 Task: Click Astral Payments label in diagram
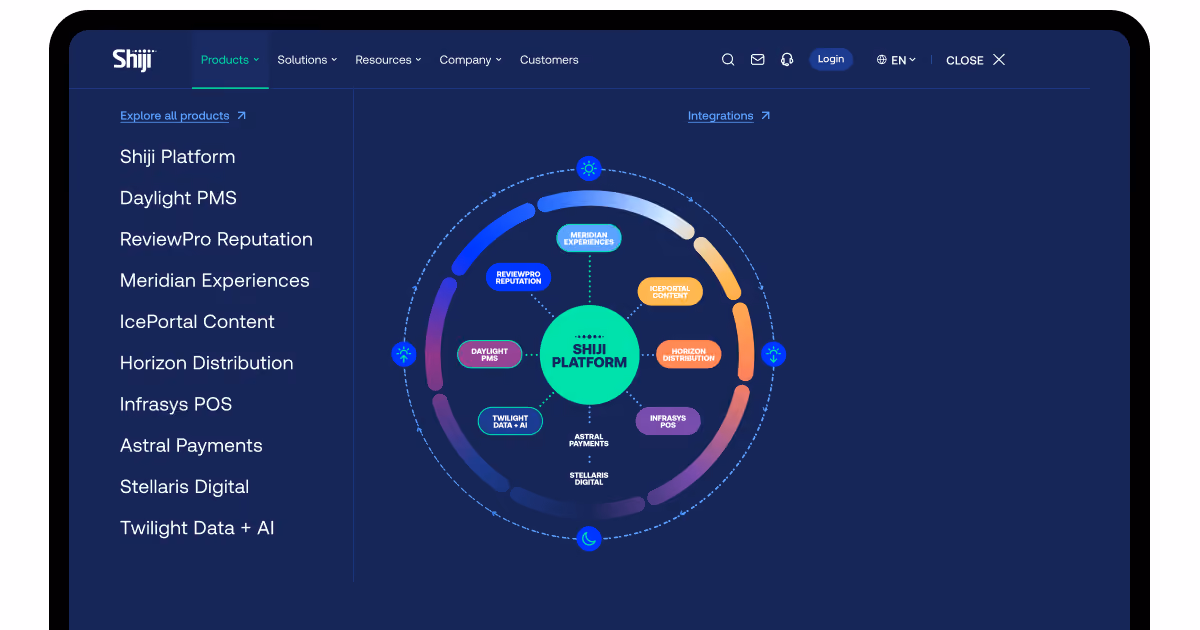point(589,440)
